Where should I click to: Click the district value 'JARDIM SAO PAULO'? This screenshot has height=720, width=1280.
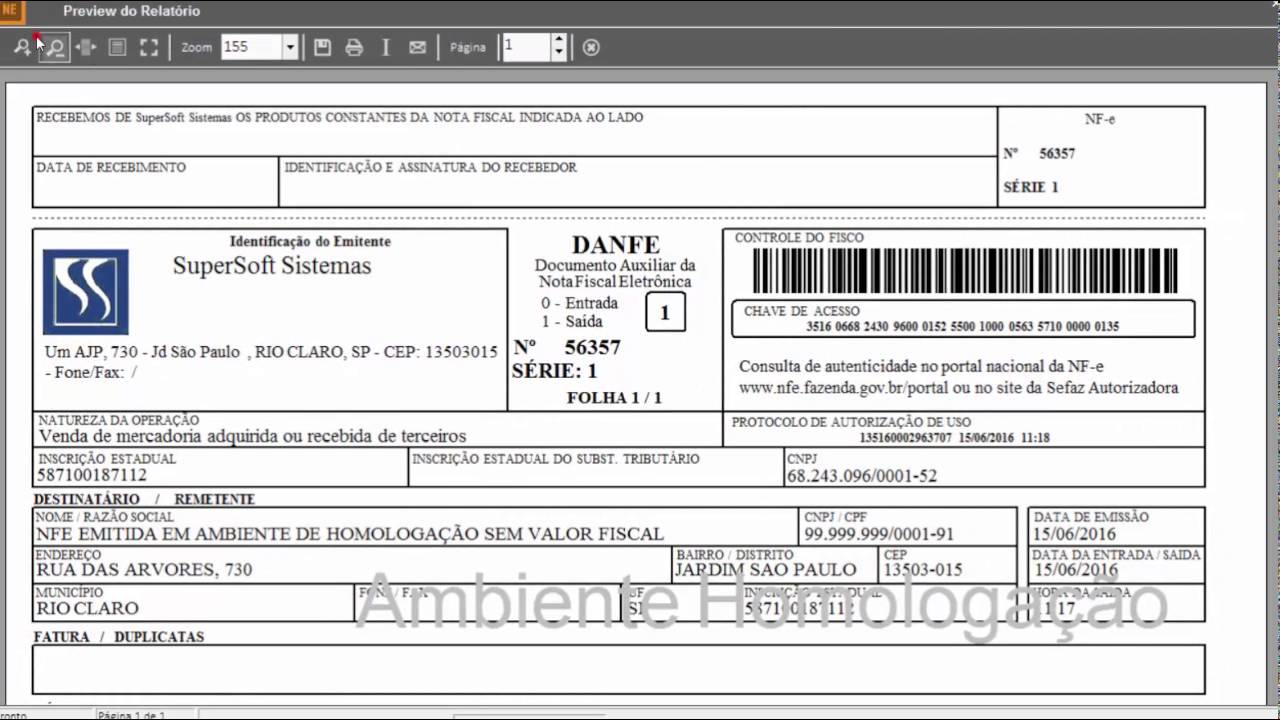(766, 570)
